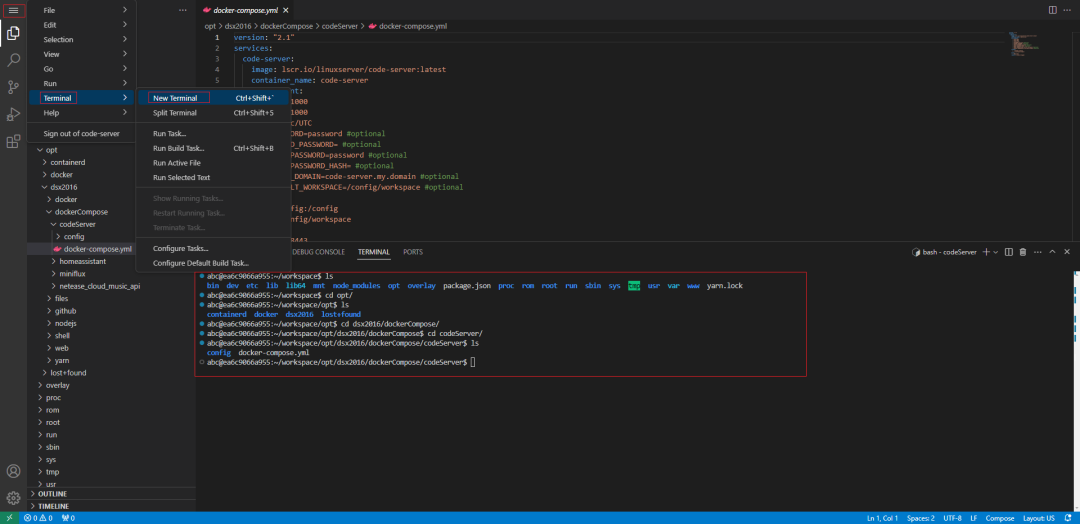Open the Extensions view
Viewport: 1080px width, 524px height.
[x=13, y=142]
